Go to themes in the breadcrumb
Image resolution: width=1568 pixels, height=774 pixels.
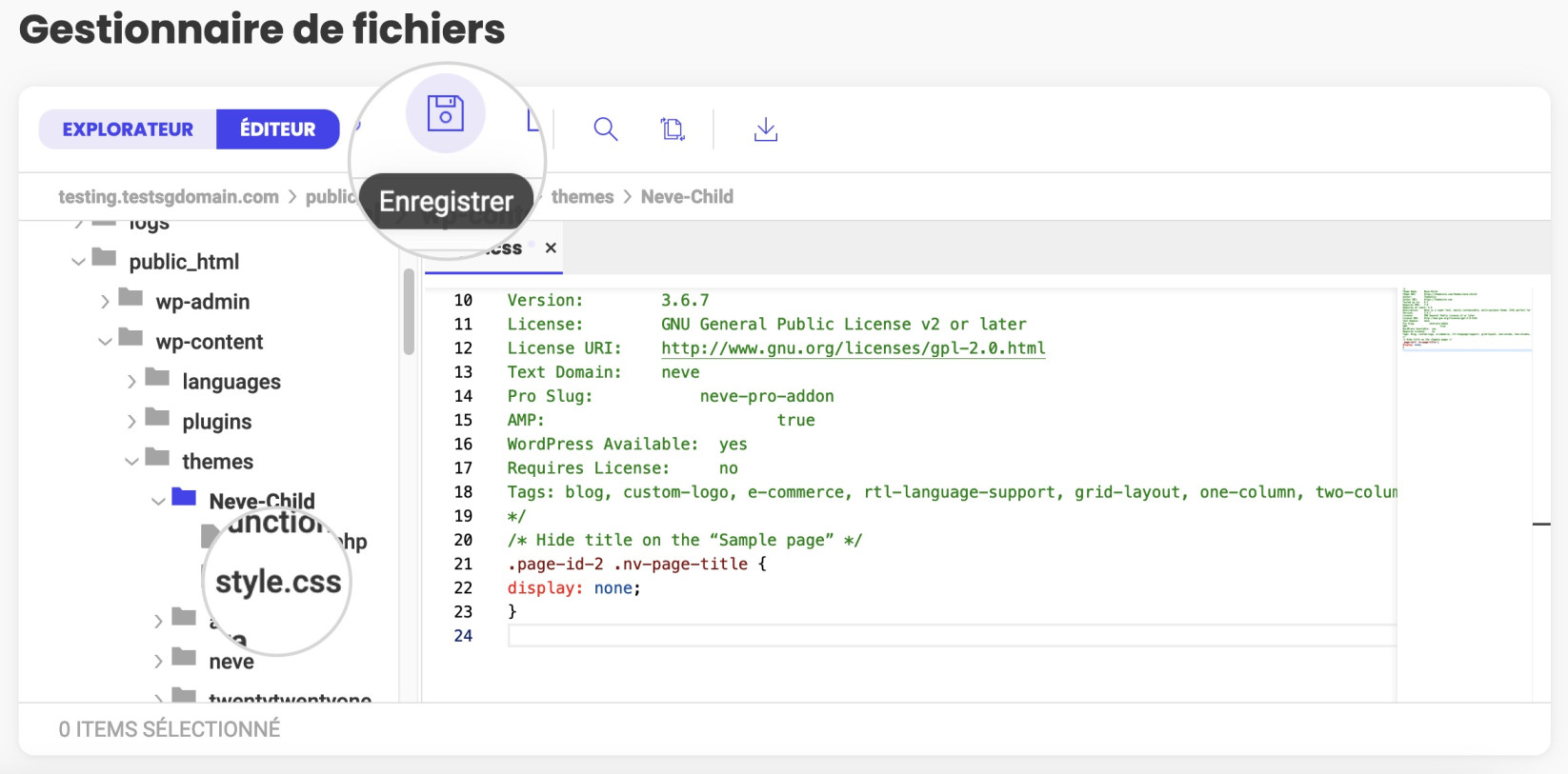click(x=582, y=197)
